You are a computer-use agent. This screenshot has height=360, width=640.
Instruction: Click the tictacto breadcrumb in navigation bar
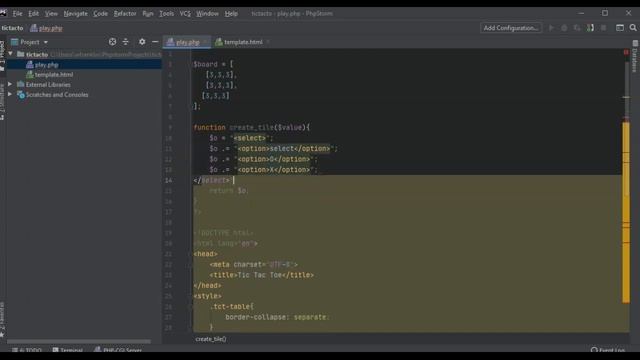coord(12,28)
